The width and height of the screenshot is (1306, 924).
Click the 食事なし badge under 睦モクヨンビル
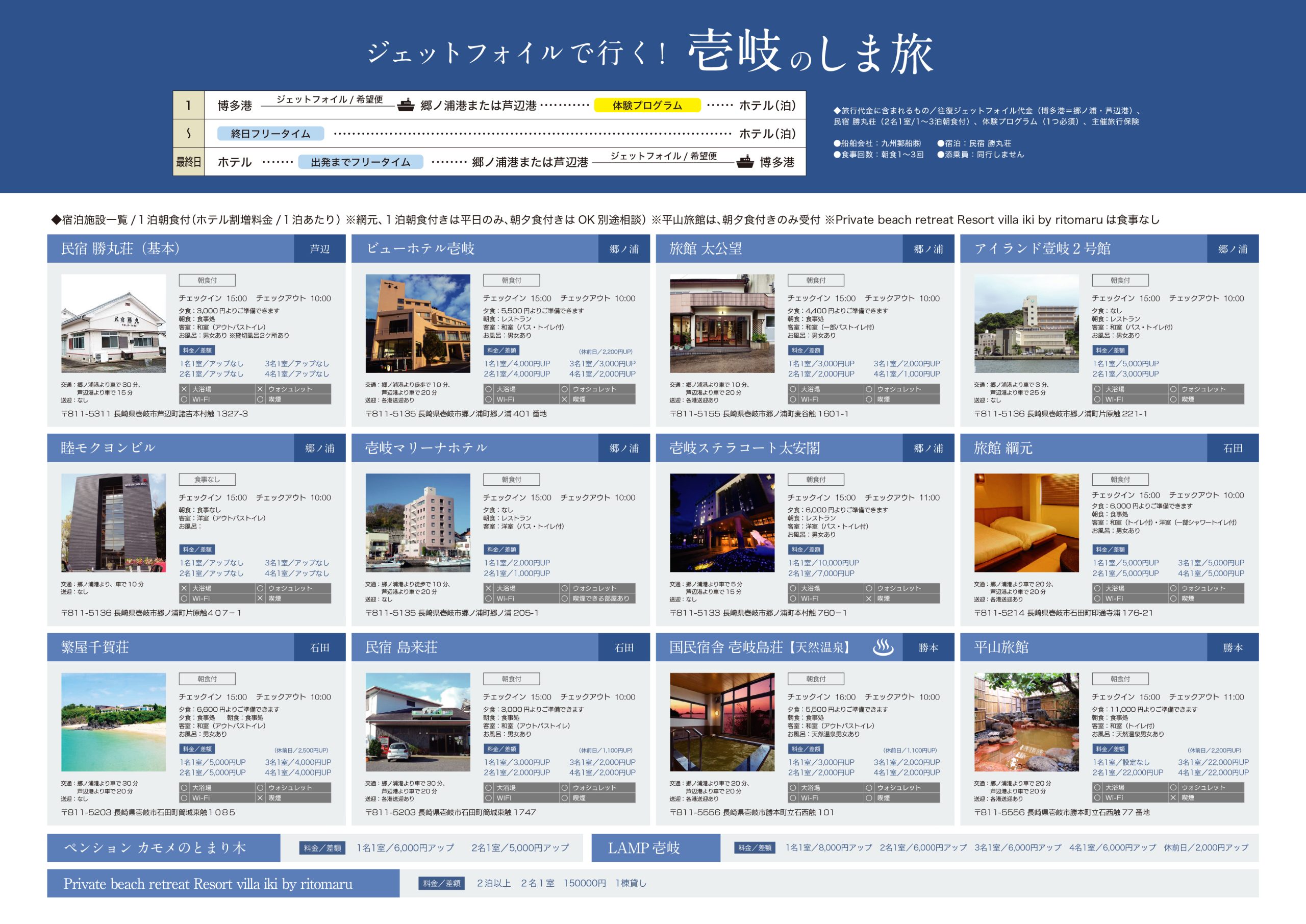[x=207, y=480]
